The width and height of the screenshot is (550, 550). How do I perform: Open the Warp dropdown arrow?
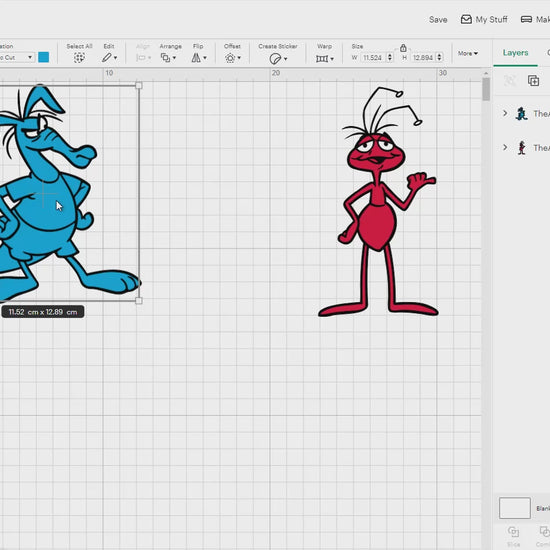[332, 59]
